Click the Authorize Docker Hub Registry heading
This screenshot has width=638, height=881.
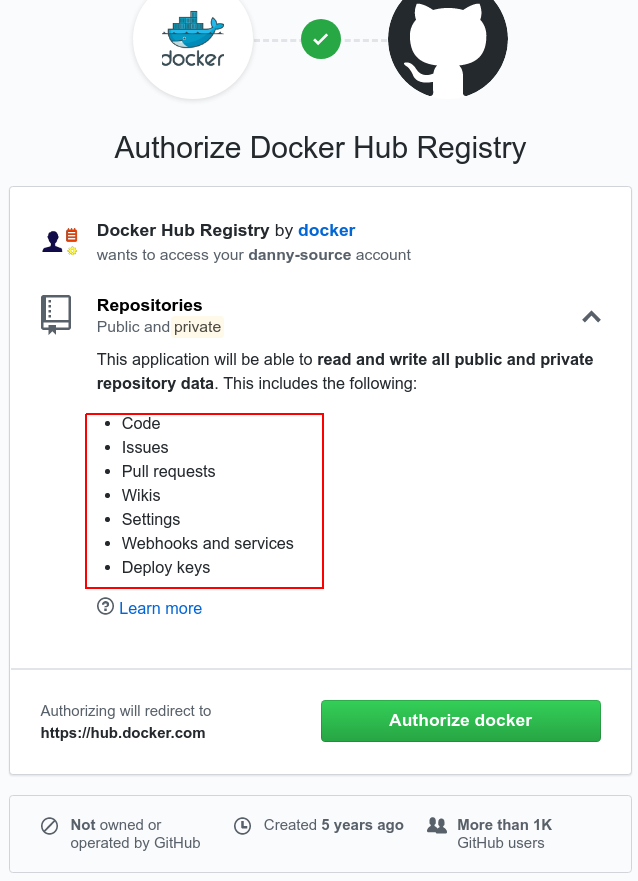pyautogui.click(x=320, y=148)
